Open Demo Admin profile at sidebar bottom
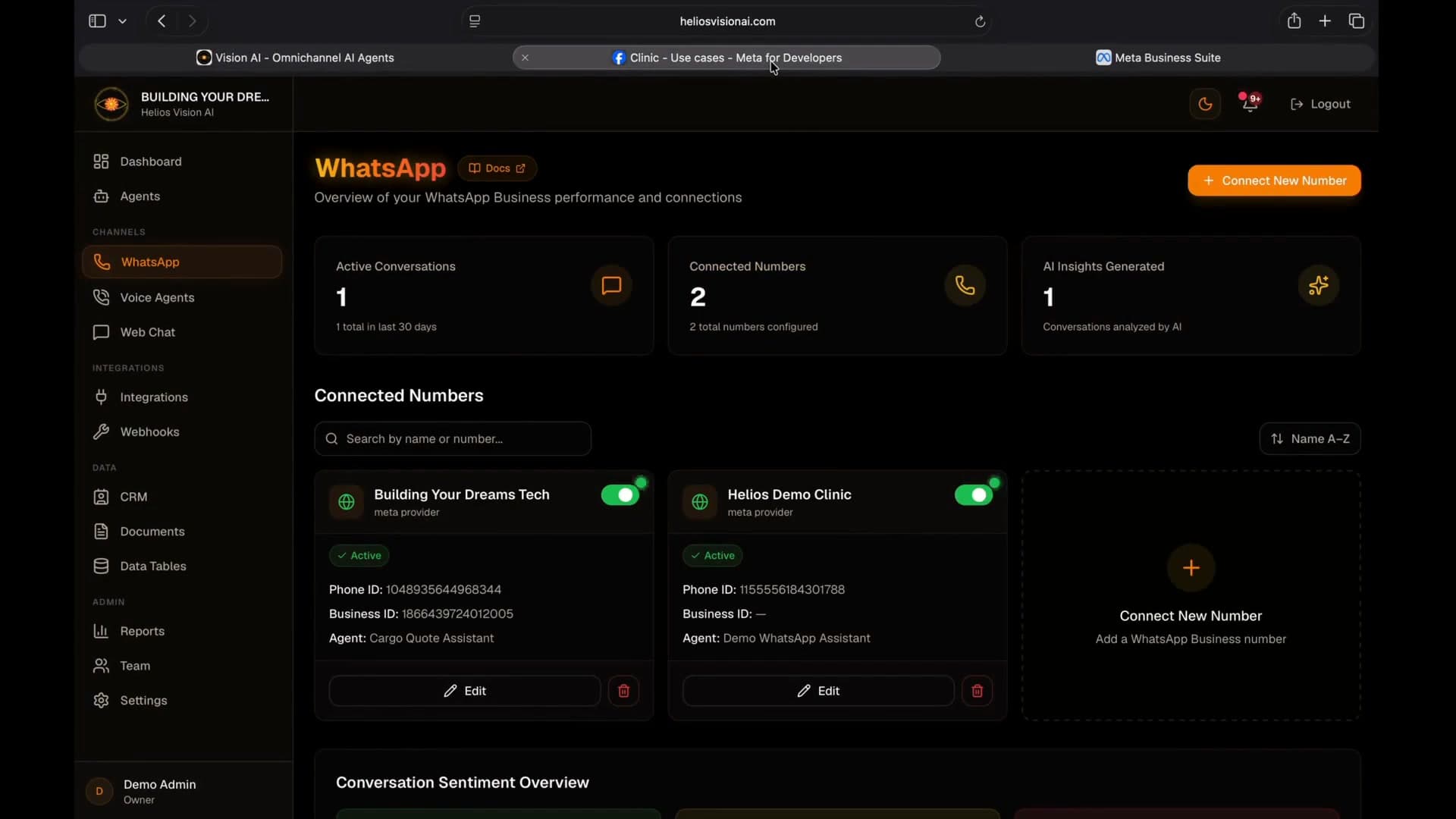1456x819 pixels. coord(182,792)
